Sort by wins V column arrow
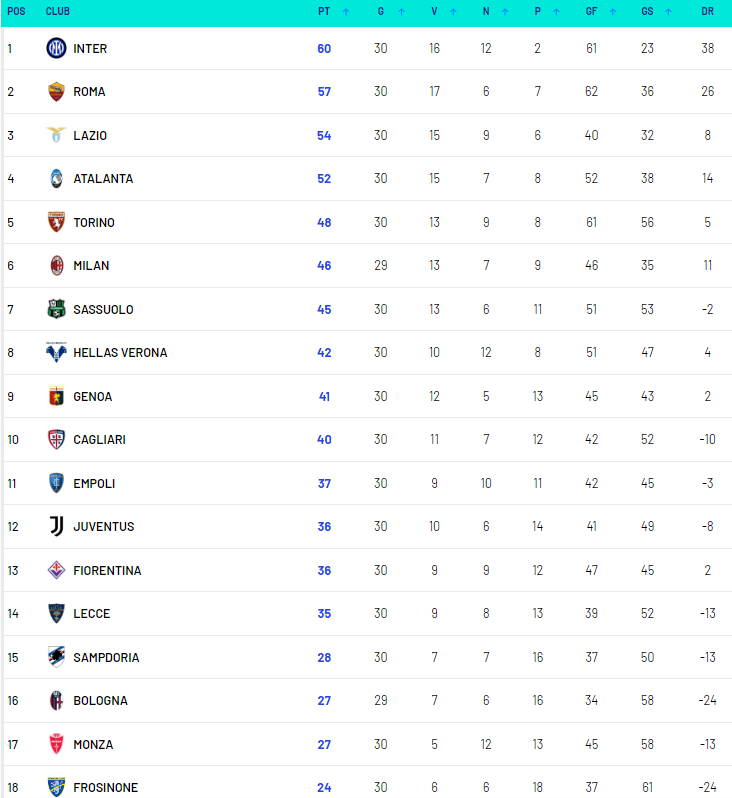Image resolution: width=732 pixels, height=798 pixels. click(x=453, y=12)
